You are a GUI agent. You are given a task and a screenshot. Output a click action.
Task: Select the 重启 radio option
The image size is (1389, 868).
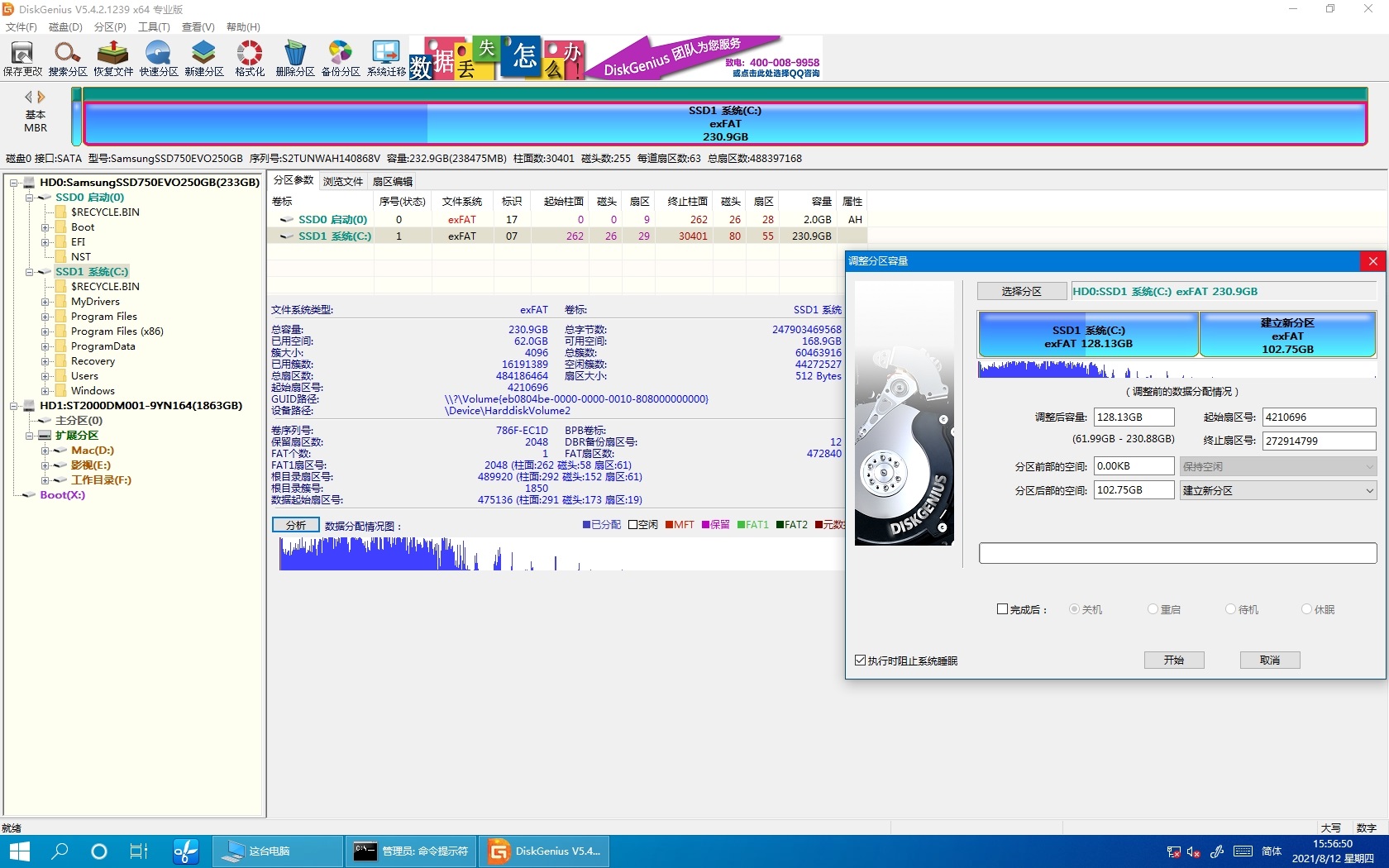pyautogui.click(x=1153, y=609)
